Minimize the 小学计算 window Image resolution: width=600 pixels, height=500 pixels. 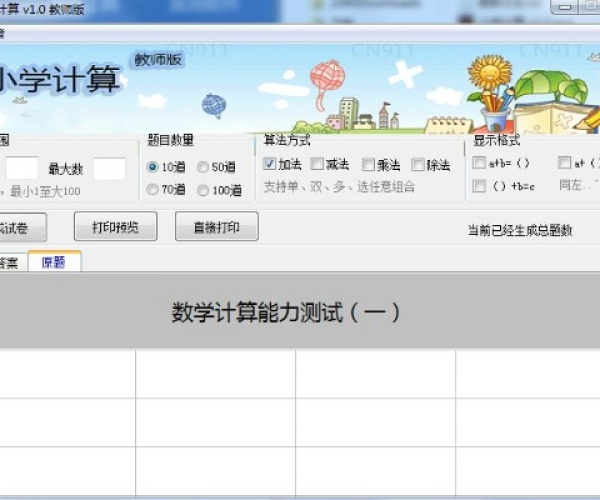point(565,7)
